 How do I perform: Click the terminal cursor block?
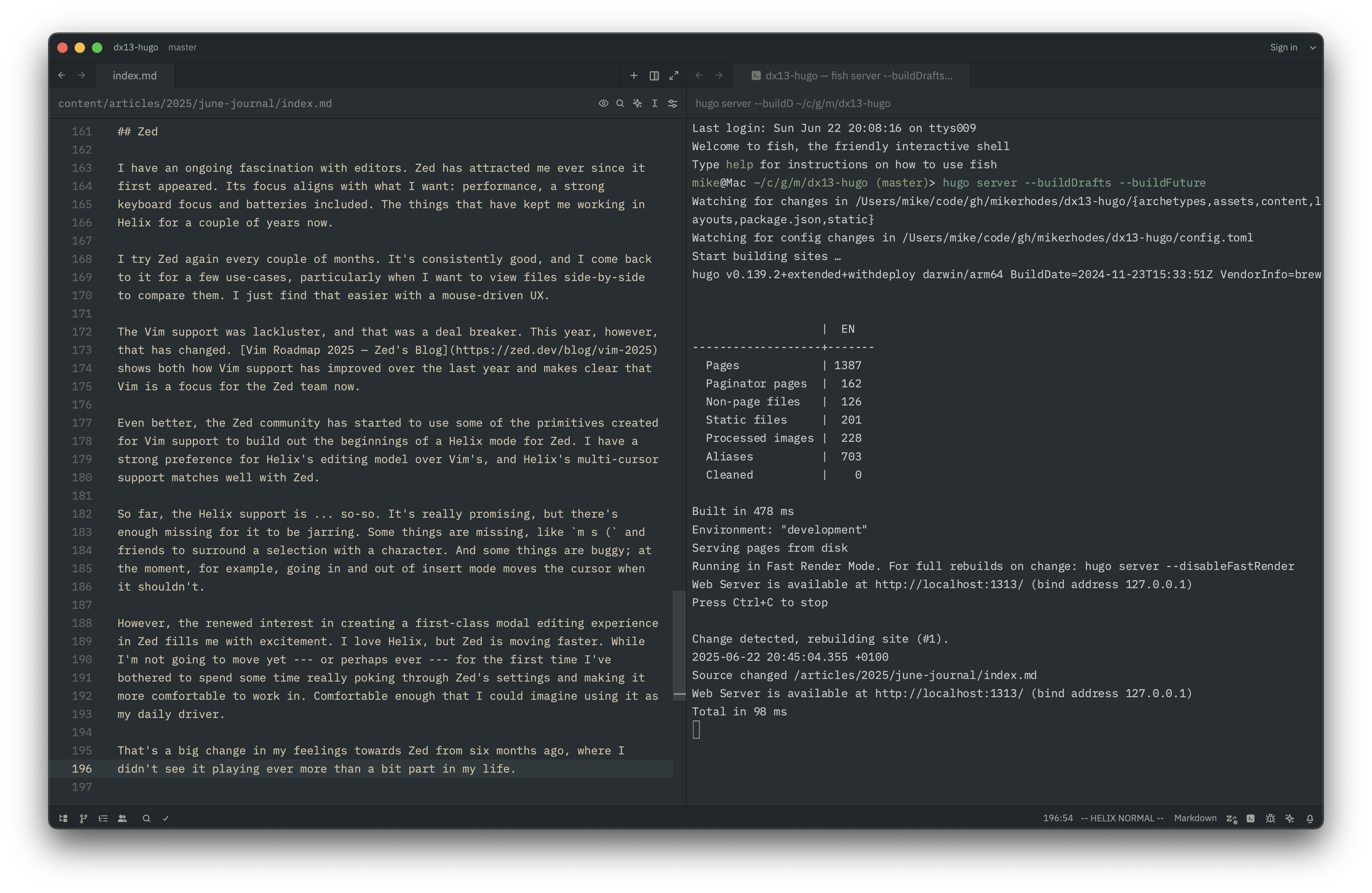[696, 730]
